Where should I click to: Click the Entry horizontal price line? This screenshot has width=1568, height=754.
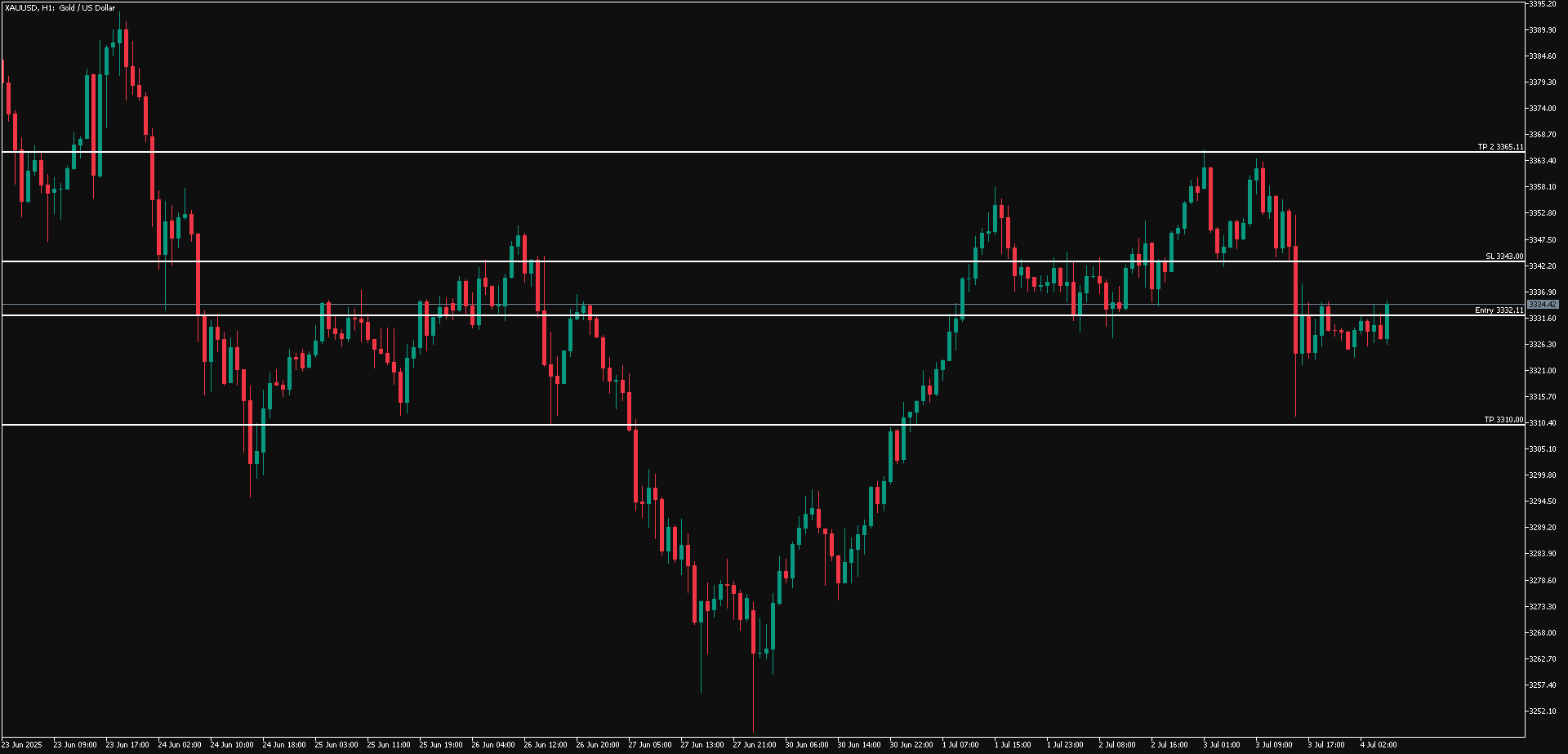point(735,316)
